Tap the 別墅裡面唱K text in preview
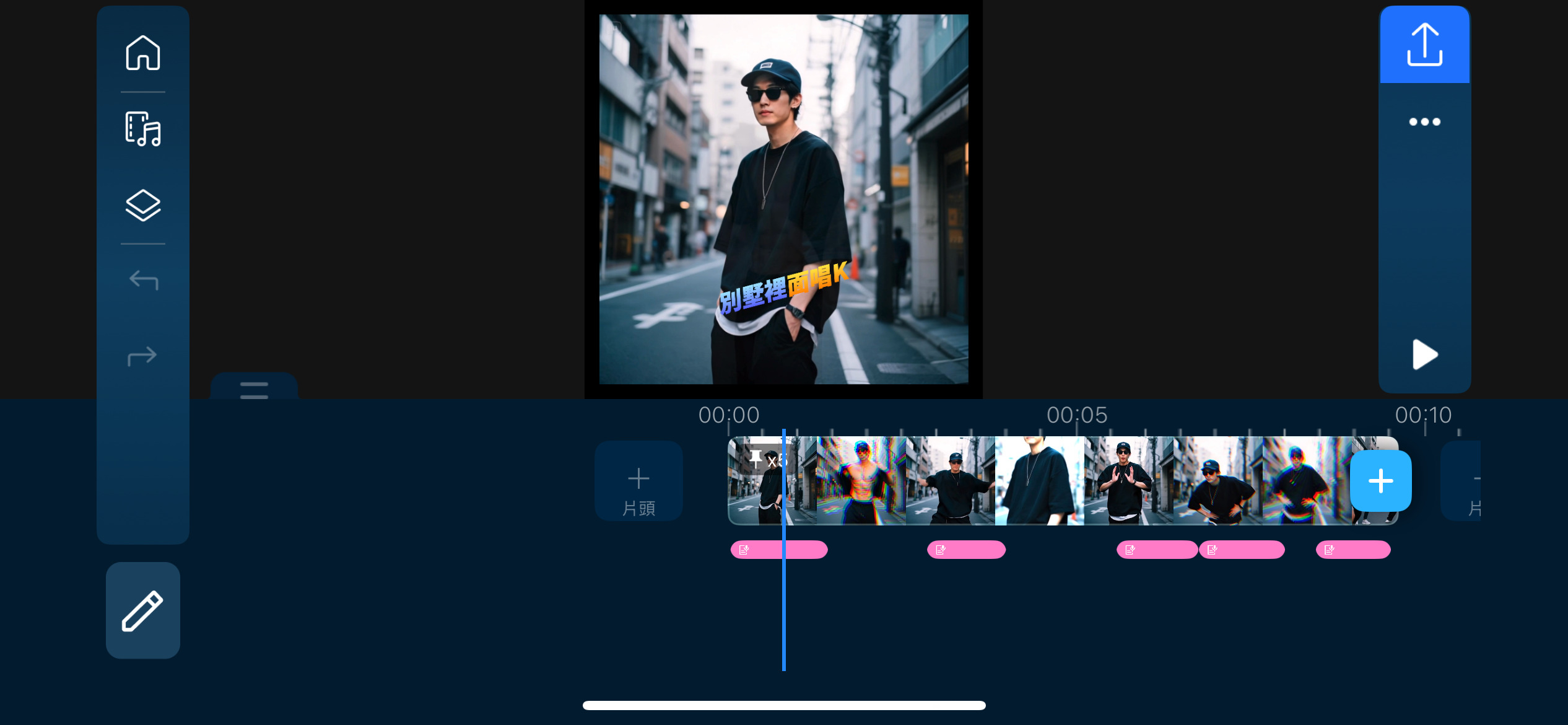This screenshot has width=1568, height=725. point(783,288)
